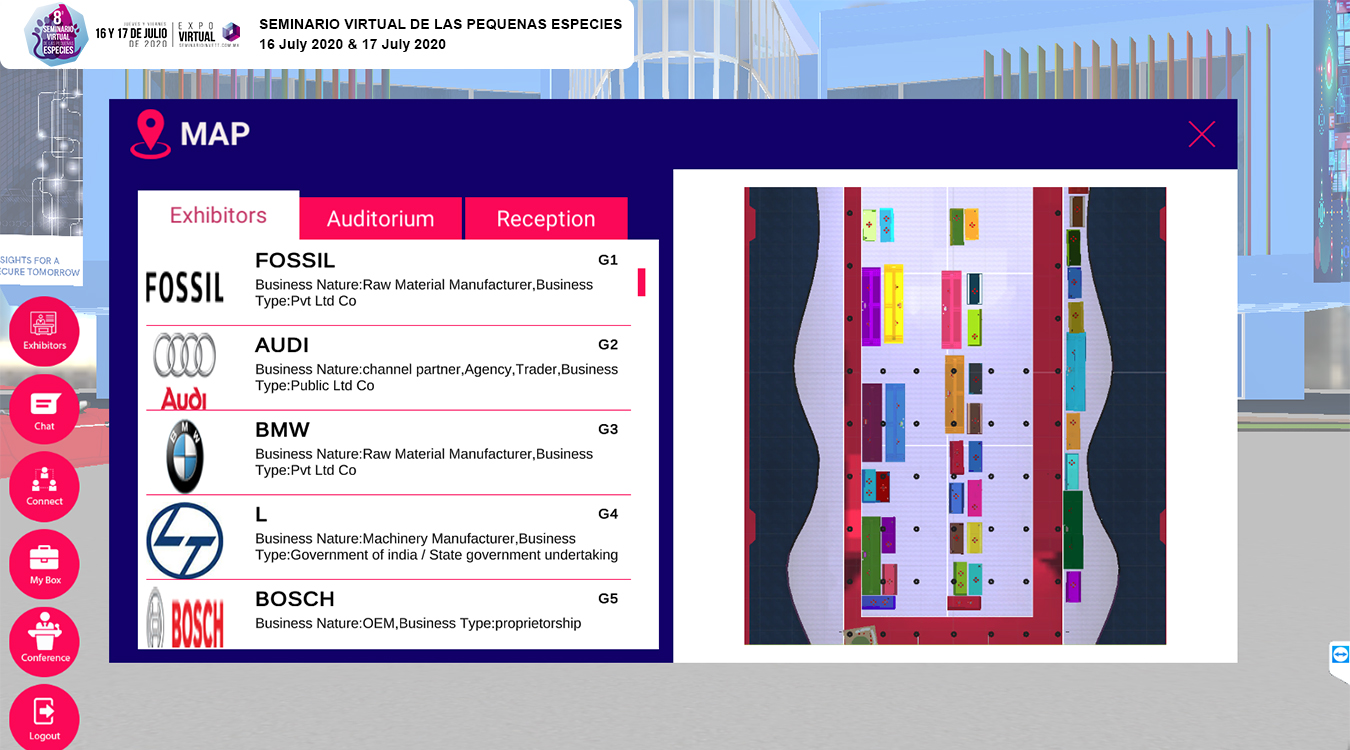Switch to the Reception tab
Screen dimensions: 1350x750
click(x=546, y=218)
